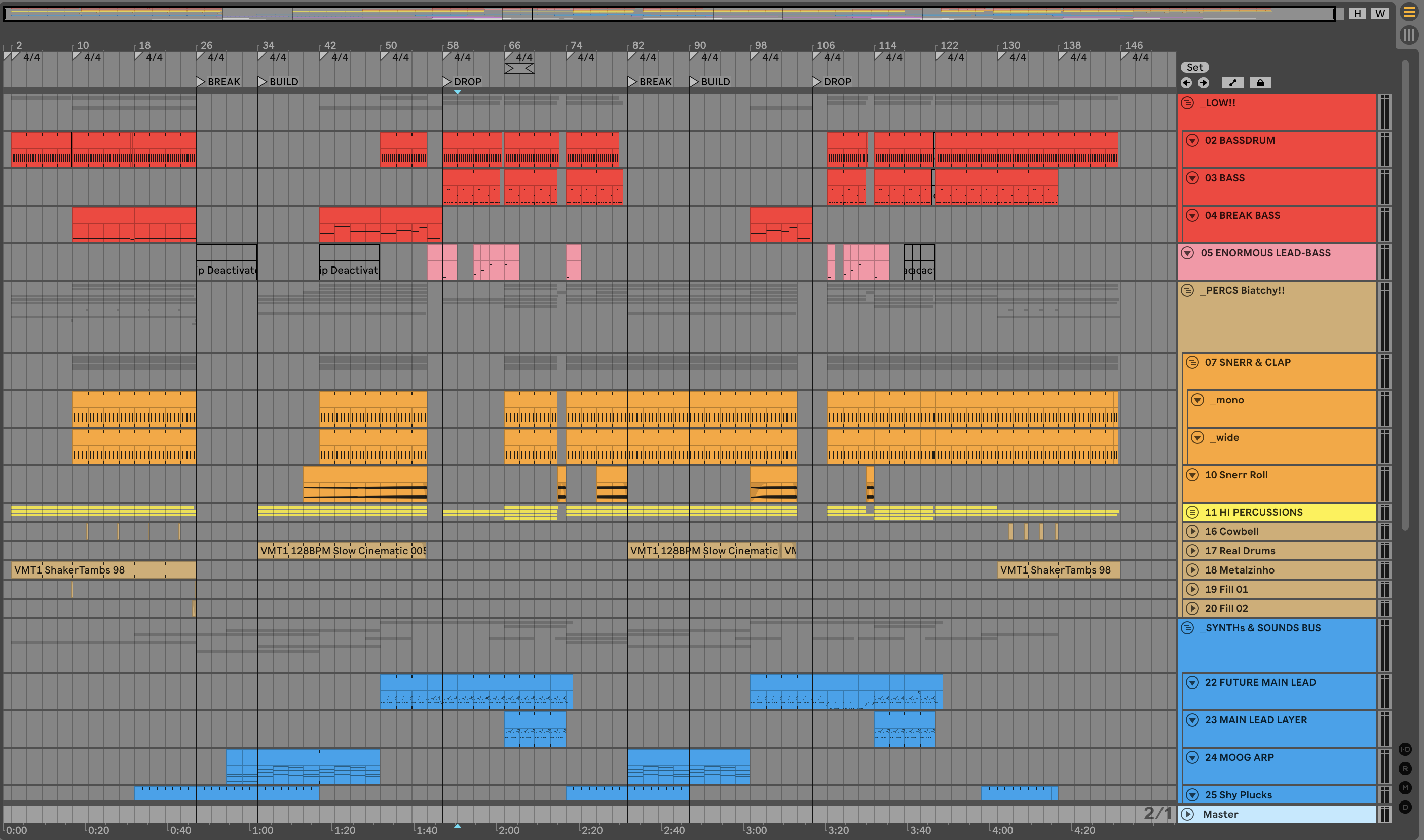Viewport: 1424px width, 840px height.
Task: Toggle the I-O section visibility button
Action: tap(1405, 749)
